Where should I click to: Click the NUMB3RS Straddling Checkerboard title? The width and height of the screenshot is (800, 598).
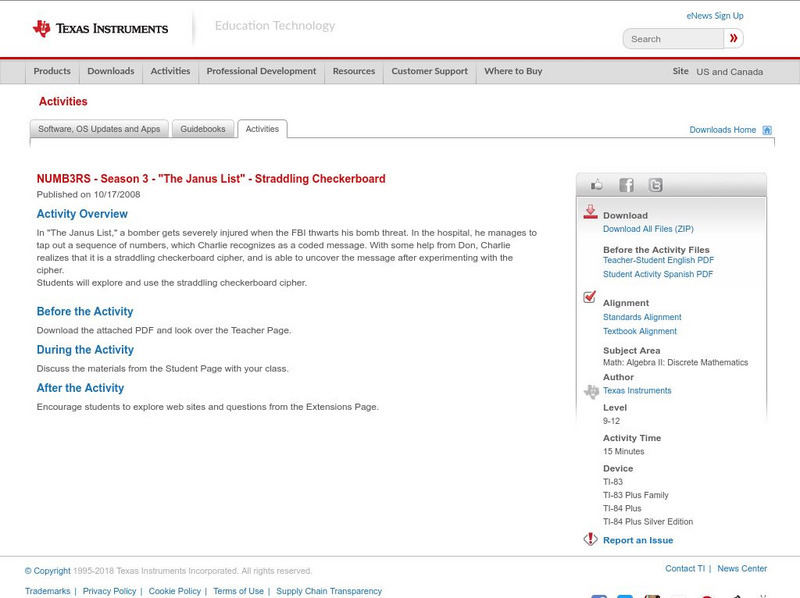[x=211, y=179]
